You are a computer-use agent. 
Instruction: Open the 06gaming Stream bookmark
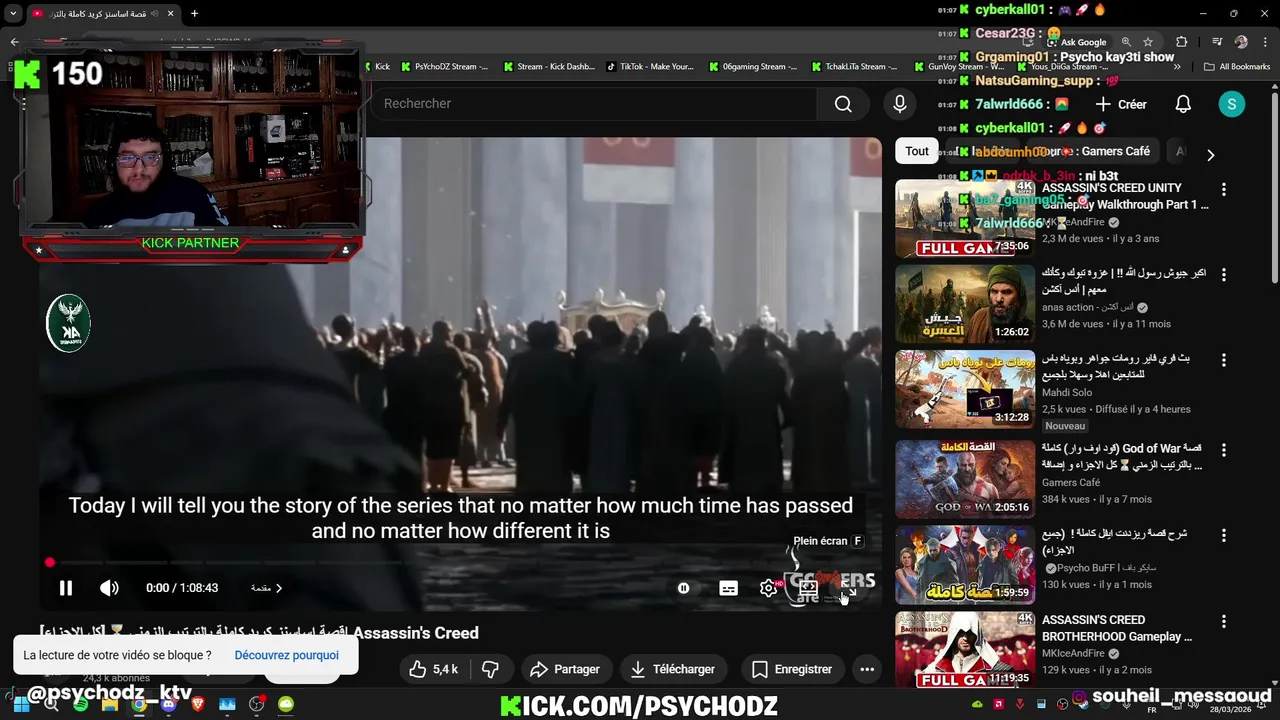click(x=753, y=67)
